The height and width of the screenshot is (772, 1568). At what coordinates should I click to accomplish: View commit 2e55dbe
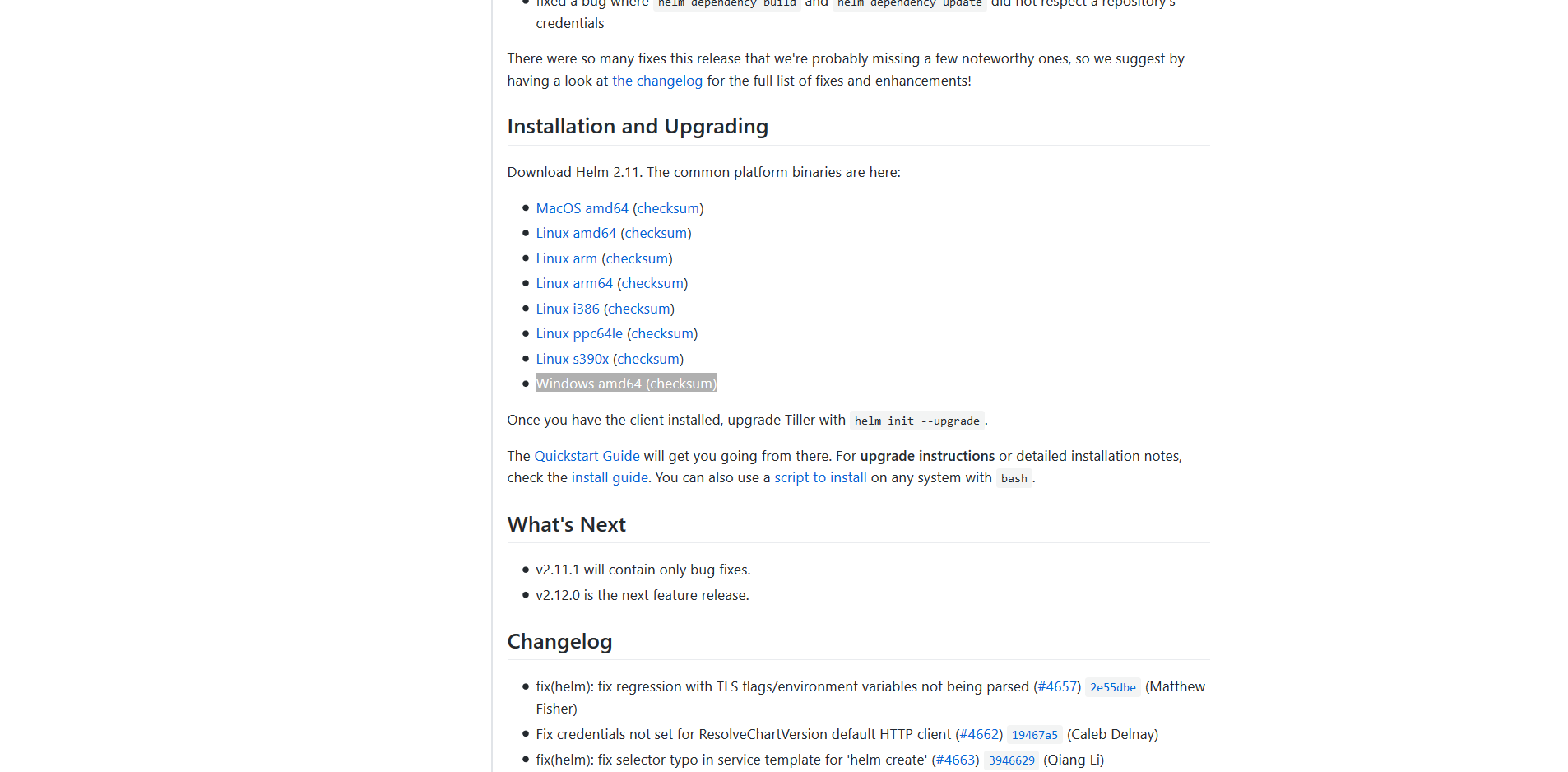point(1112,687)
